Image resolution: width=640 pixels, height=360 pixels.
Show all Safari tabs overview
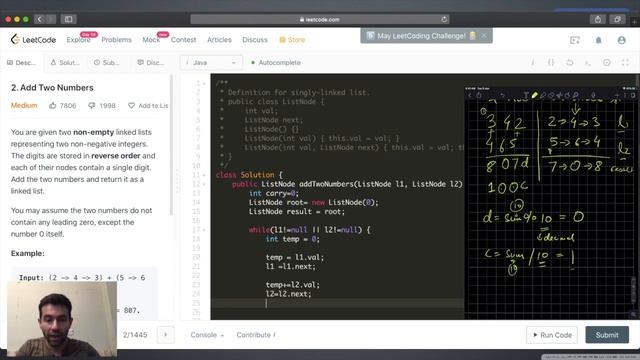617,19
